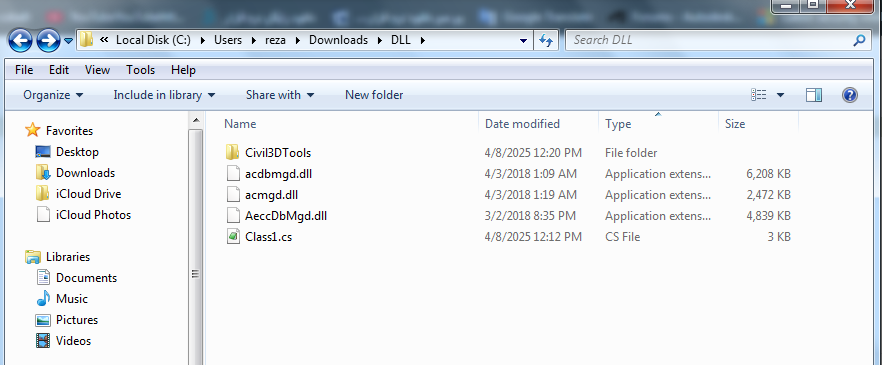Sort by Date modified column header
Viewport: 882px width, 365px height.
522,124
